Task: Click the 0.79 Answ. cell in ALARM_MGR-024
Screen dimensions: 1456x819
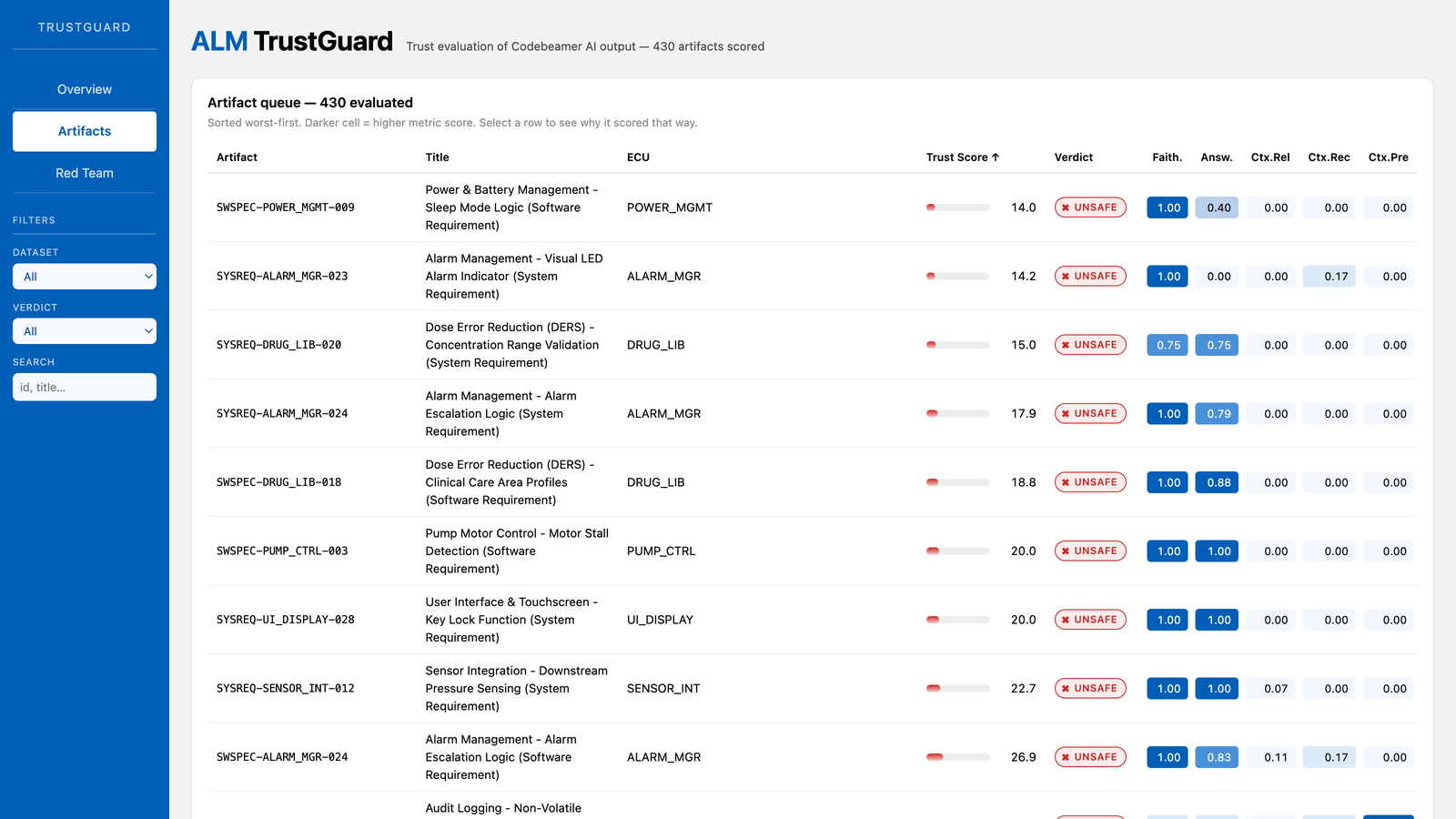Action: point(1217,413)
